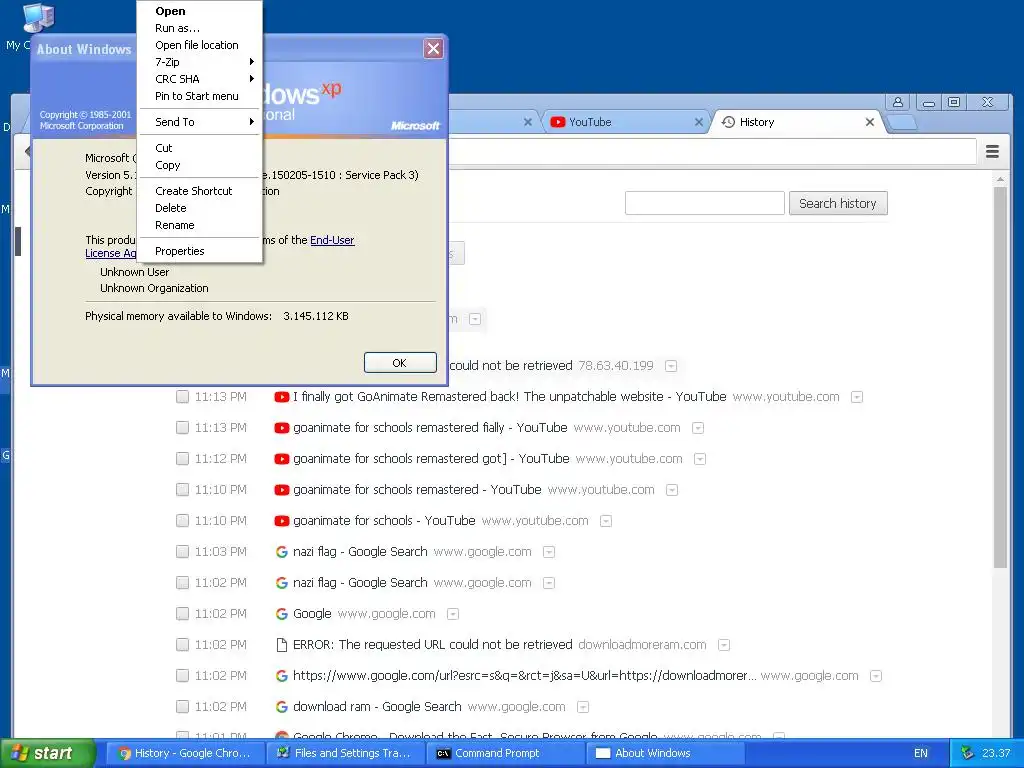Select 'Pin to Start menu' context entry
The height and width of the screenshot is (768, 1024).
coord(200,96)
